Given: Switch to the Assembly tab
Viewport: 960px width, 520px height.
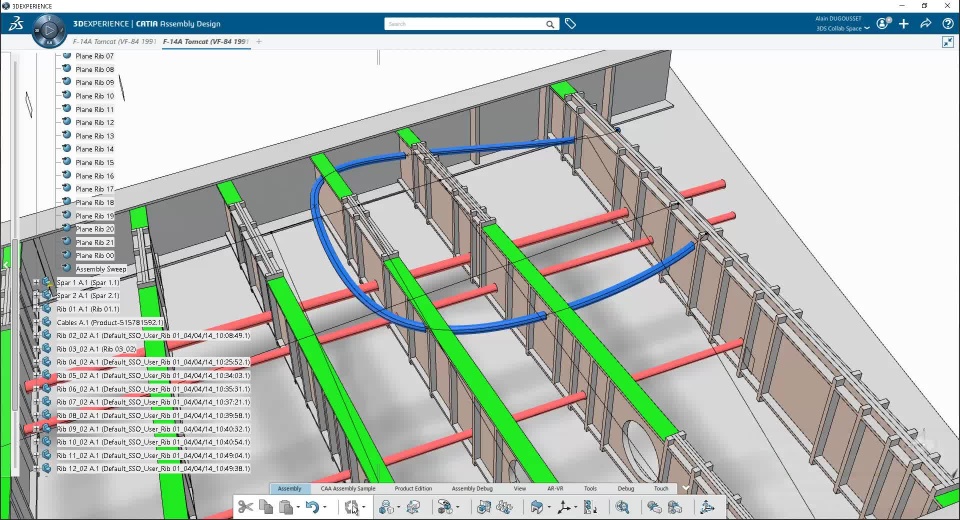Looking at the screenshot, I should point(289,488).
